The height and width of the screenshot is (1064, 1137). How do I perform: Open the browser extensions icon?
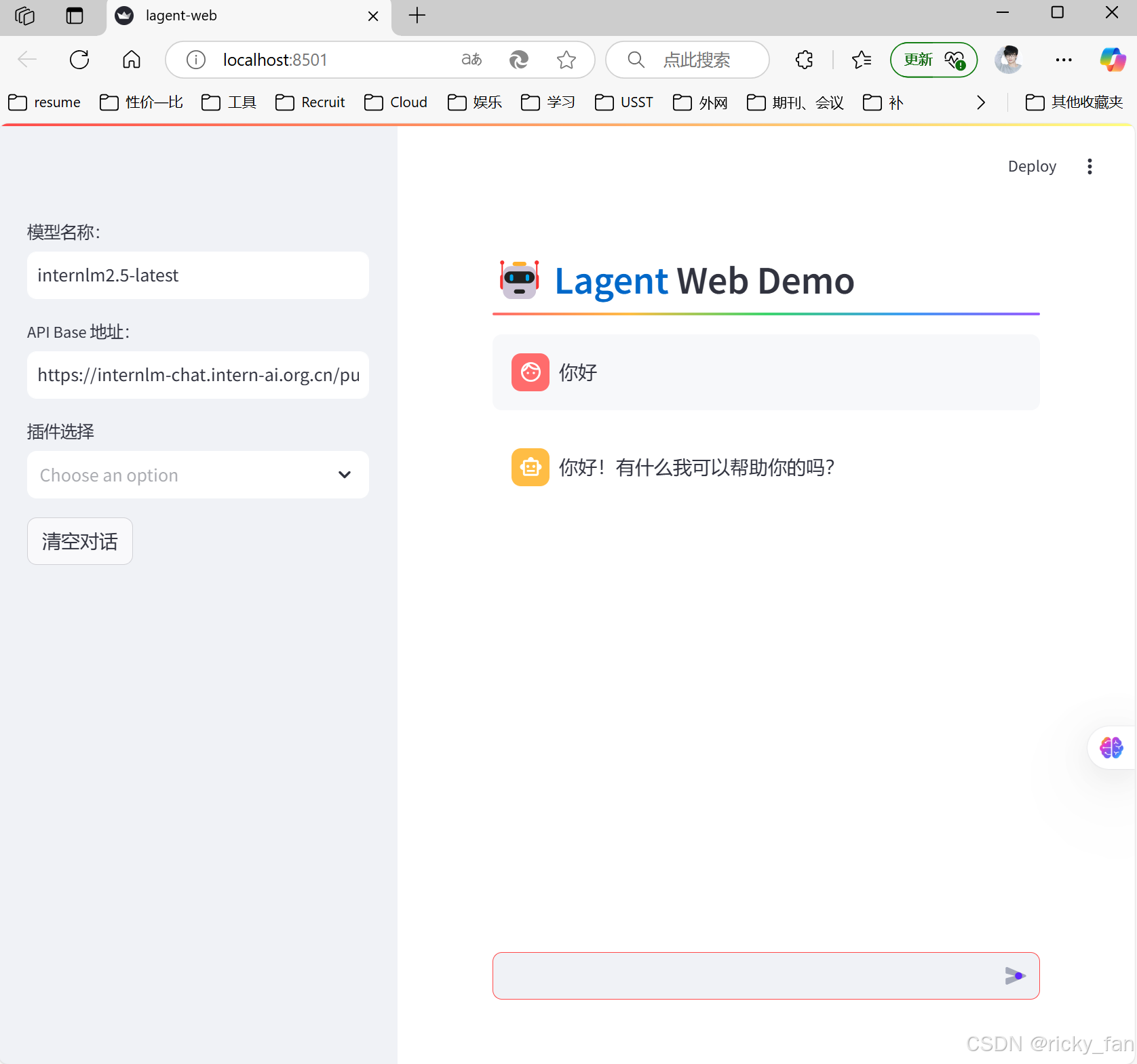coord(805,60)
